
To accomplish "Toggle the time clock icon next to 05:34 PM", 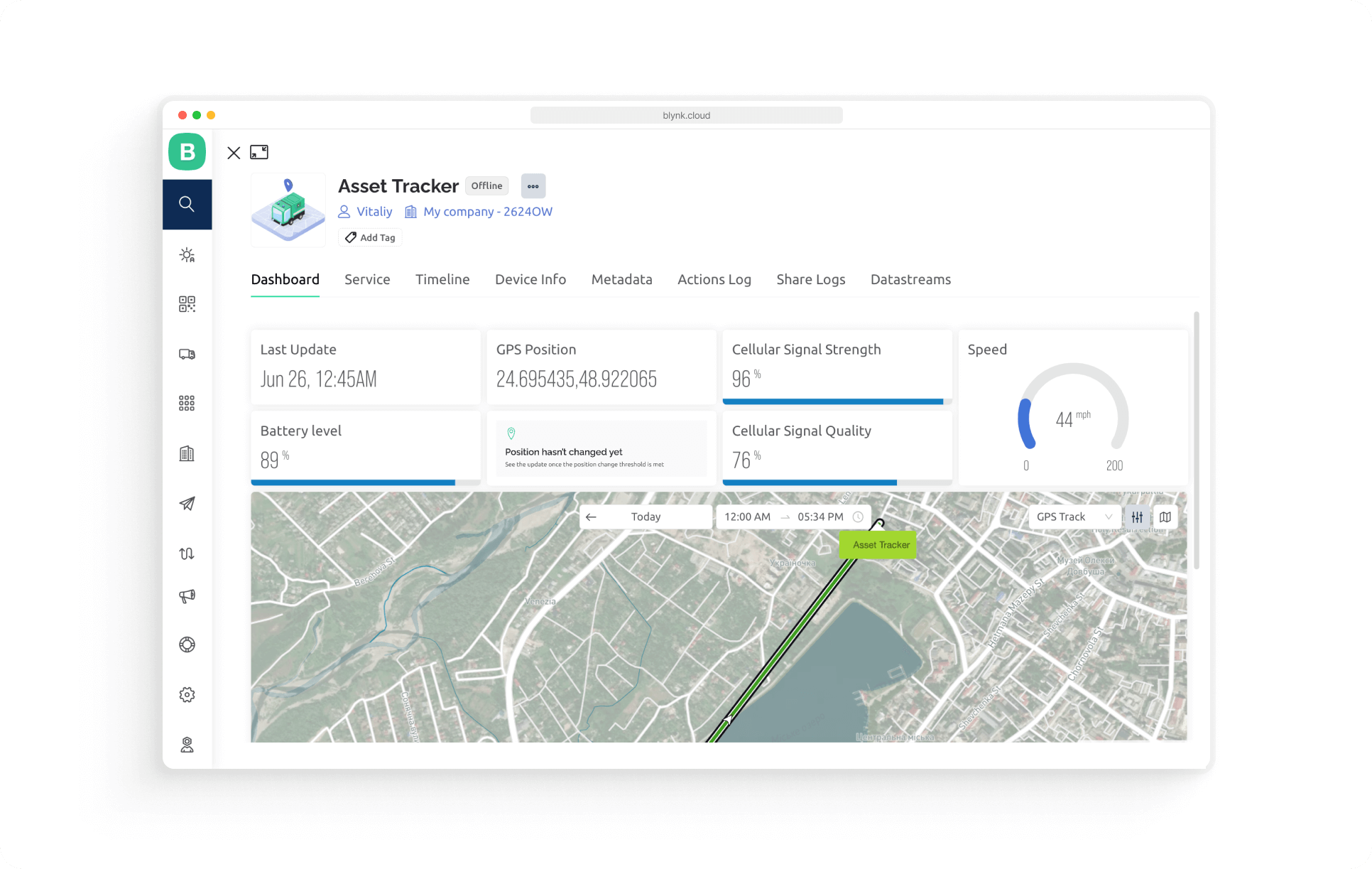I will [x=859, y=517].
